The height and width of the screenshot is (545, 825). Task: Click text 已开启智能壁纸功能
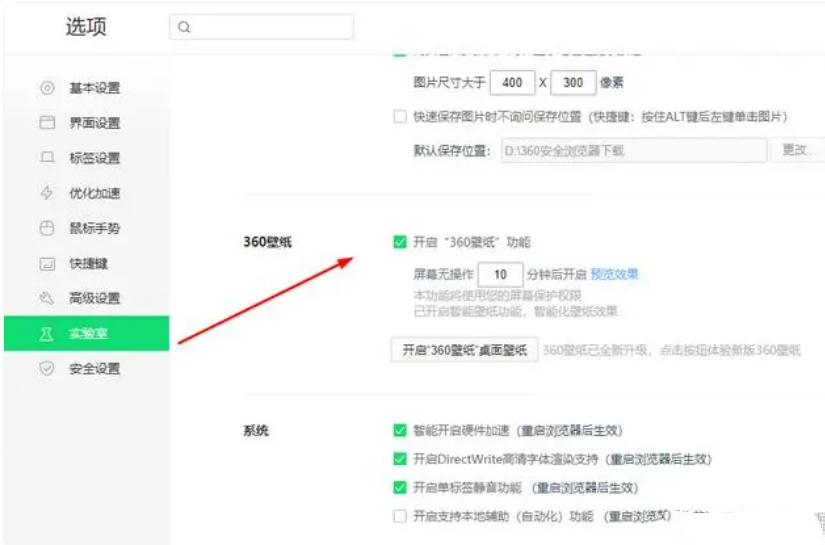pyautogui.click(x=469, y=311)
